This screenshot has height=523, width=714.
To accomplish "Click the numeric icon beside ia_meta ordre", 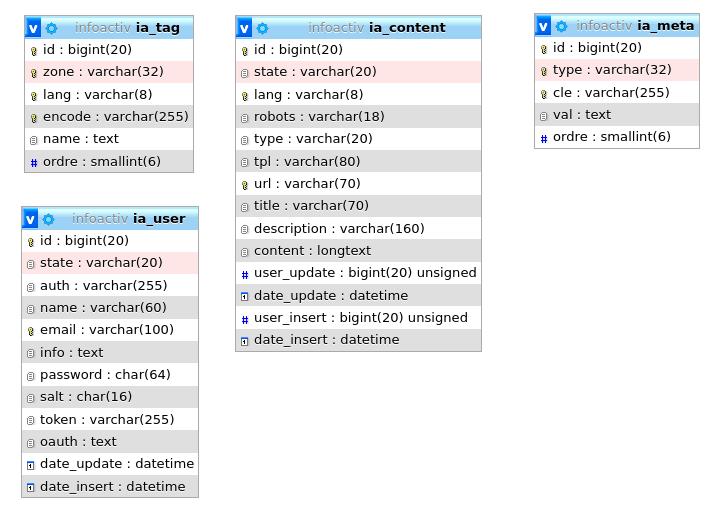I will point(543,138).
